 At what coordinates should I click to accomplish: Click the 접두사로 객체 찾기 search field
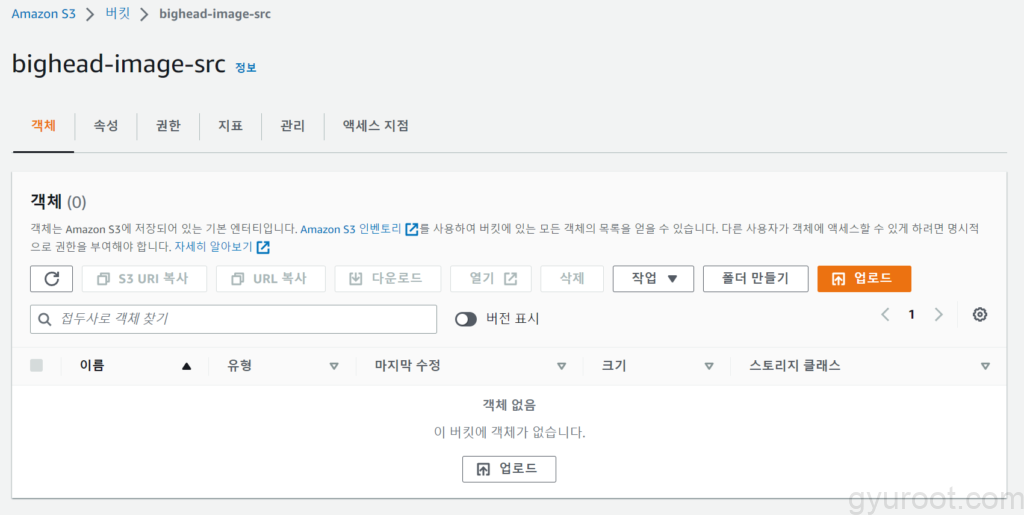pos(234,319)
